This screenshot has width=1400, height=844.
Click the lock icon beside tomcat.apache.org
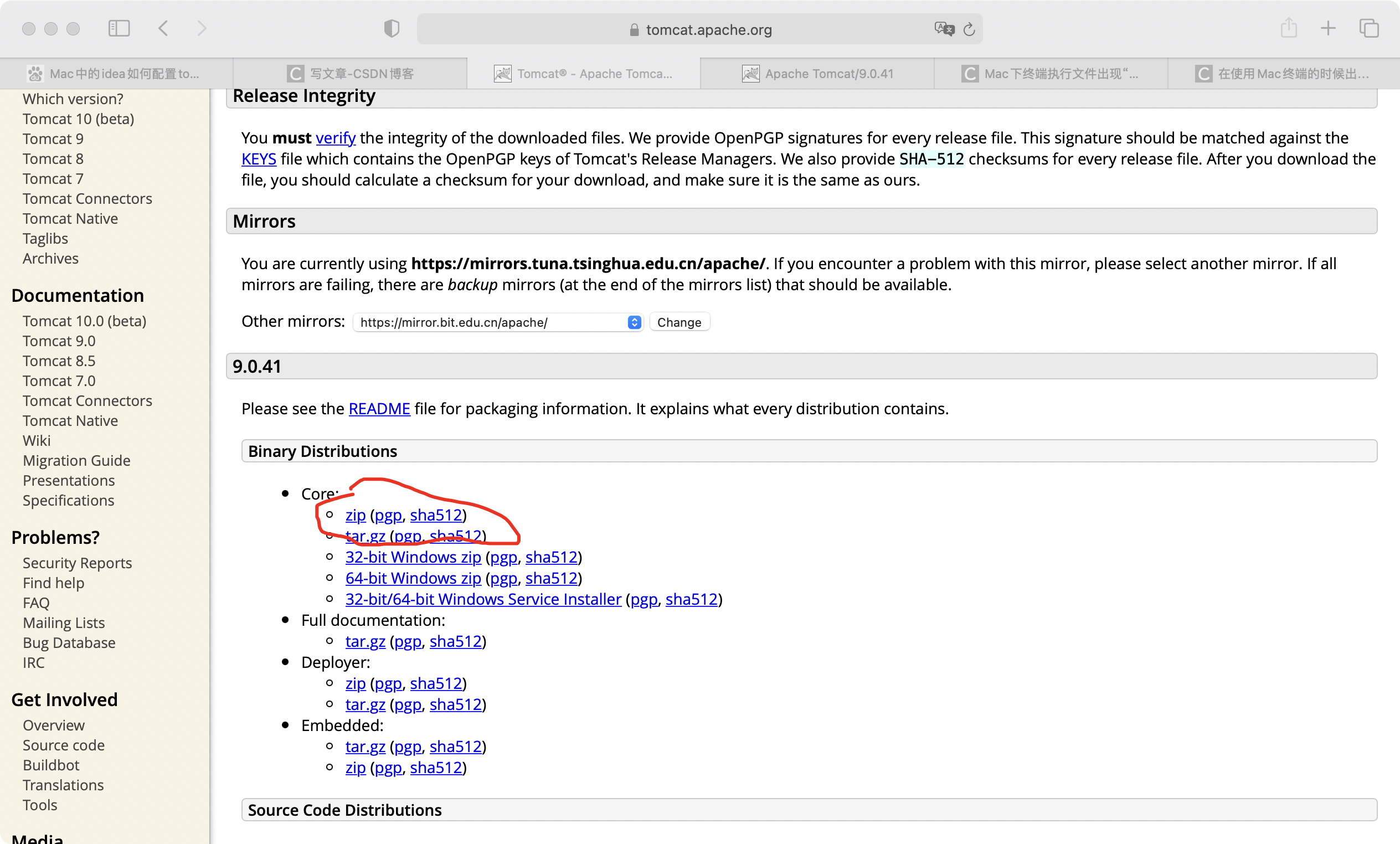(635, 29)
